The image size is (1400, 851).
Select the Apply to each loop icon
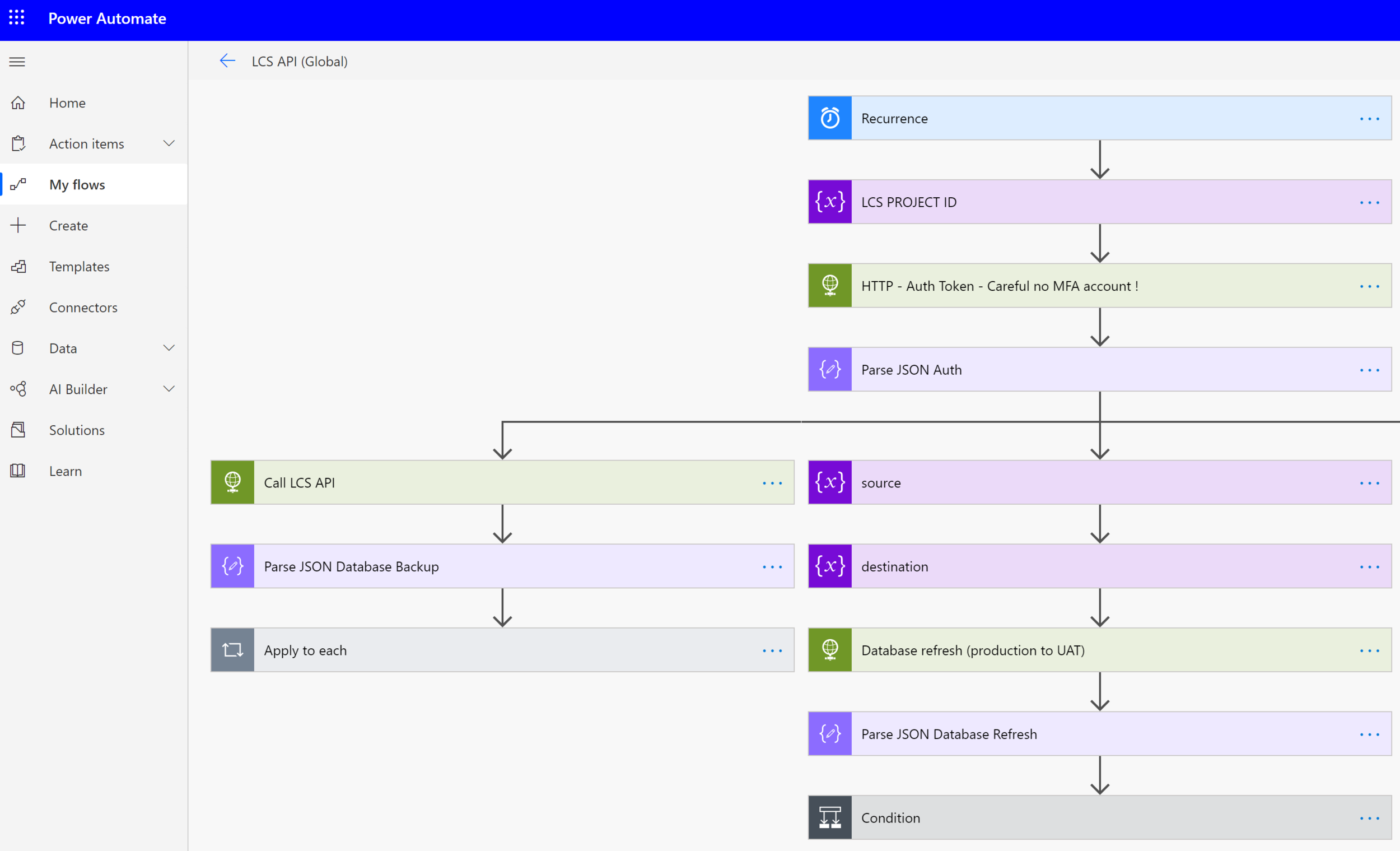coord(232,650)
